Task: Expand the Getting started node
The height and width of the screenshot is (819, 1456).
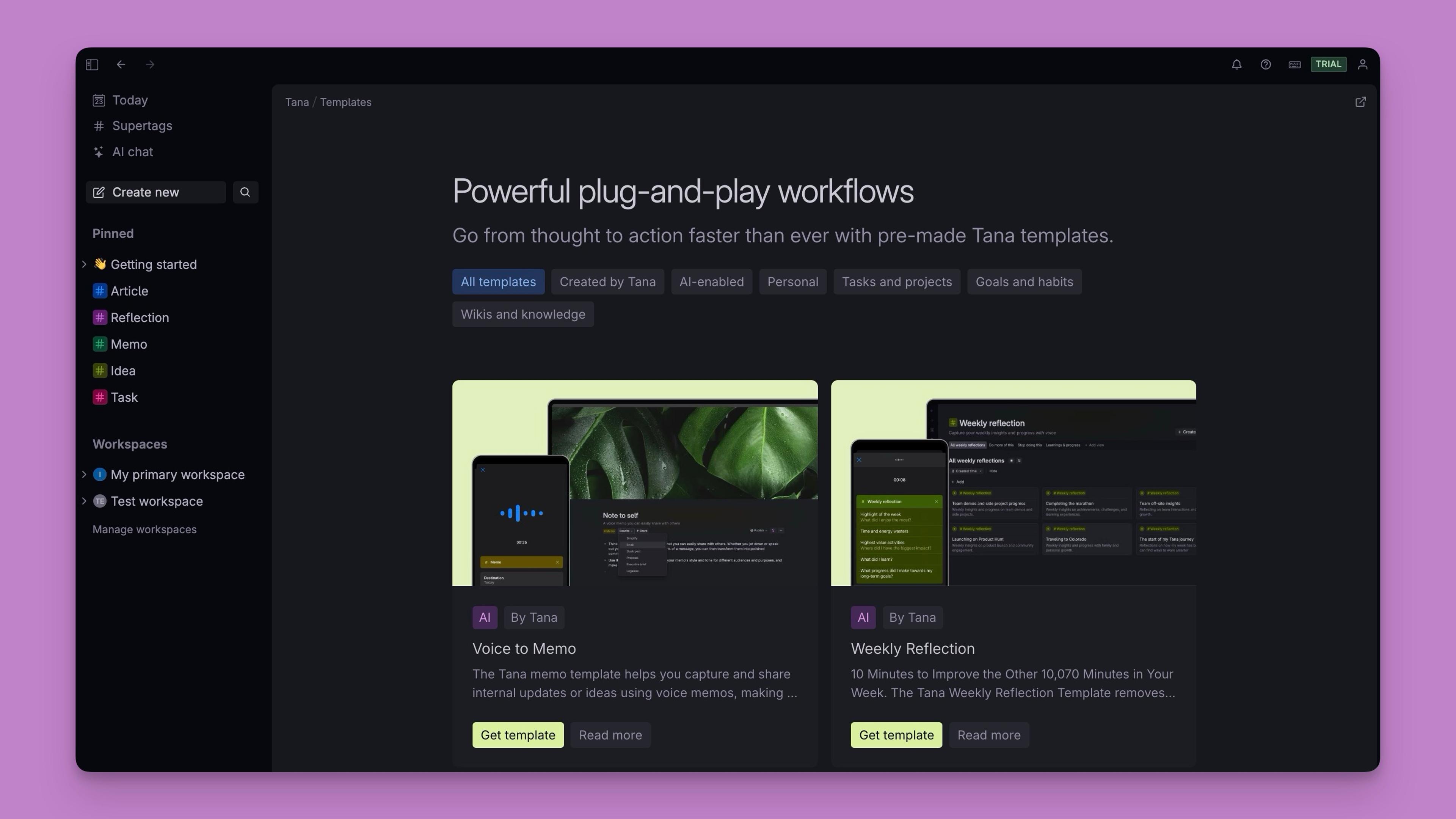Action: point(84,264)
